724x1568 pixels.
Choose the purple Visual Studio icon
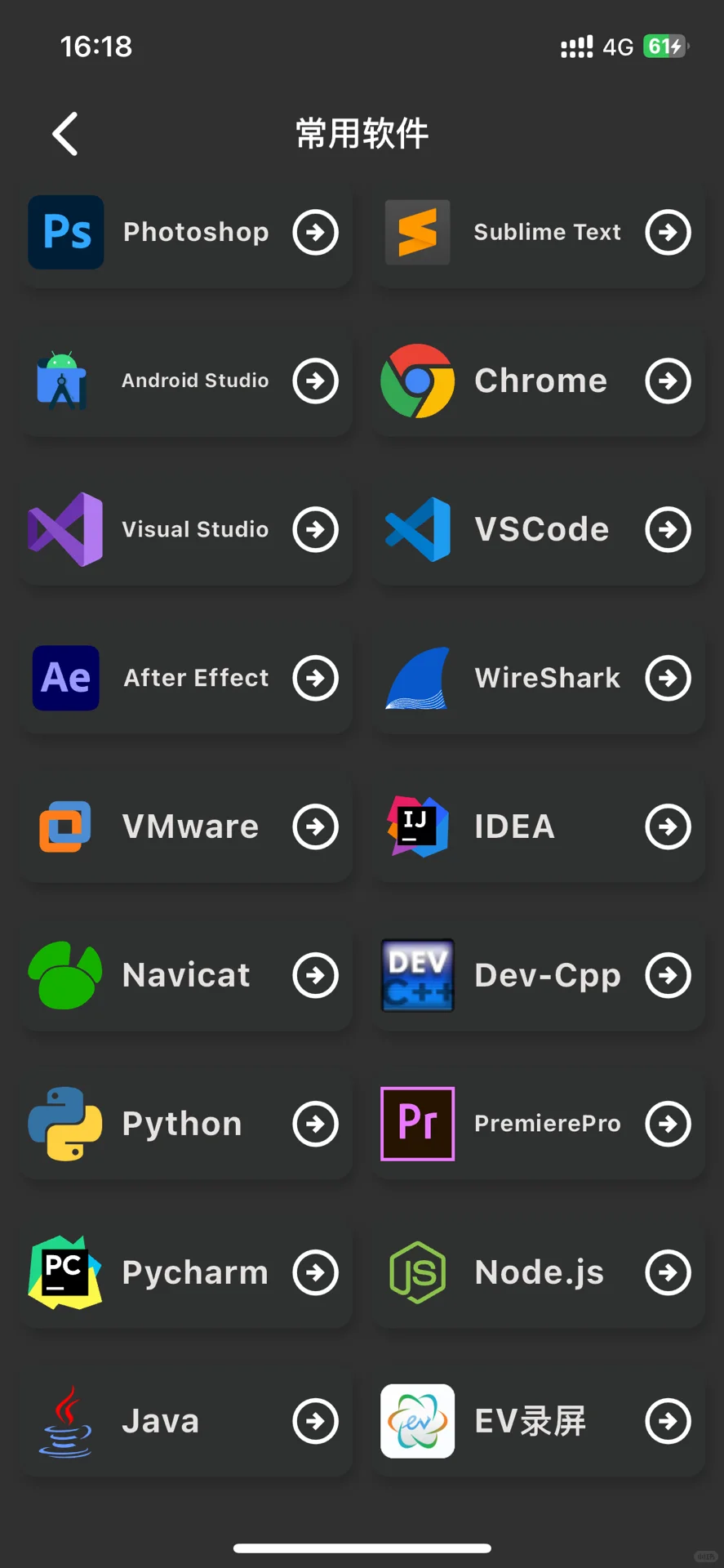coord(65,529)
